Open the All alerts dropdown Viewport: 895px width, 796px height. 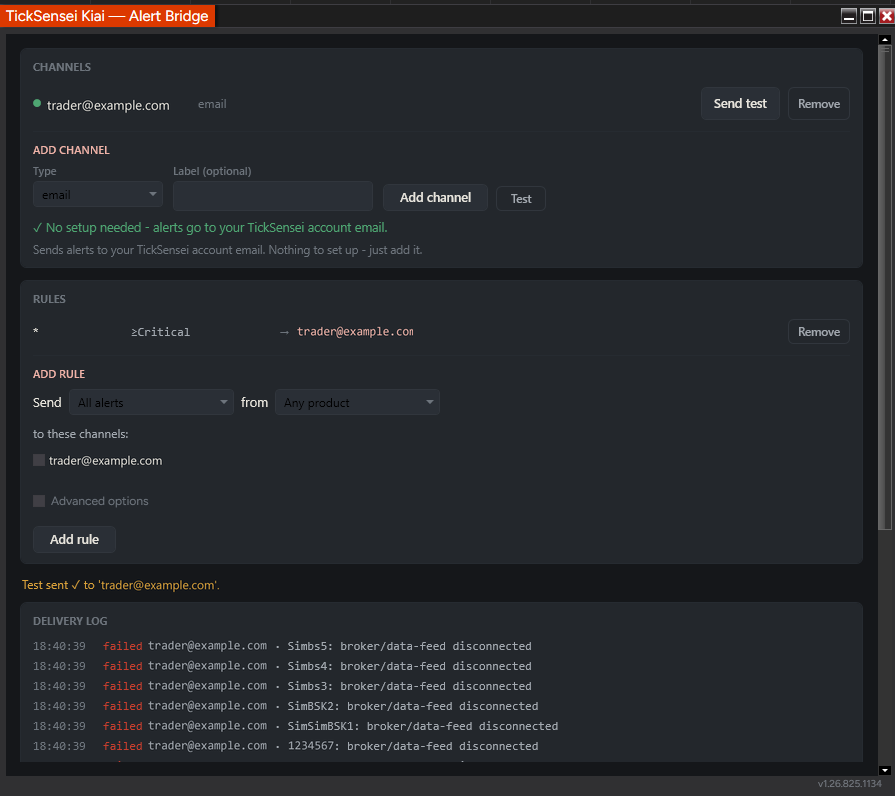(151, 402)
